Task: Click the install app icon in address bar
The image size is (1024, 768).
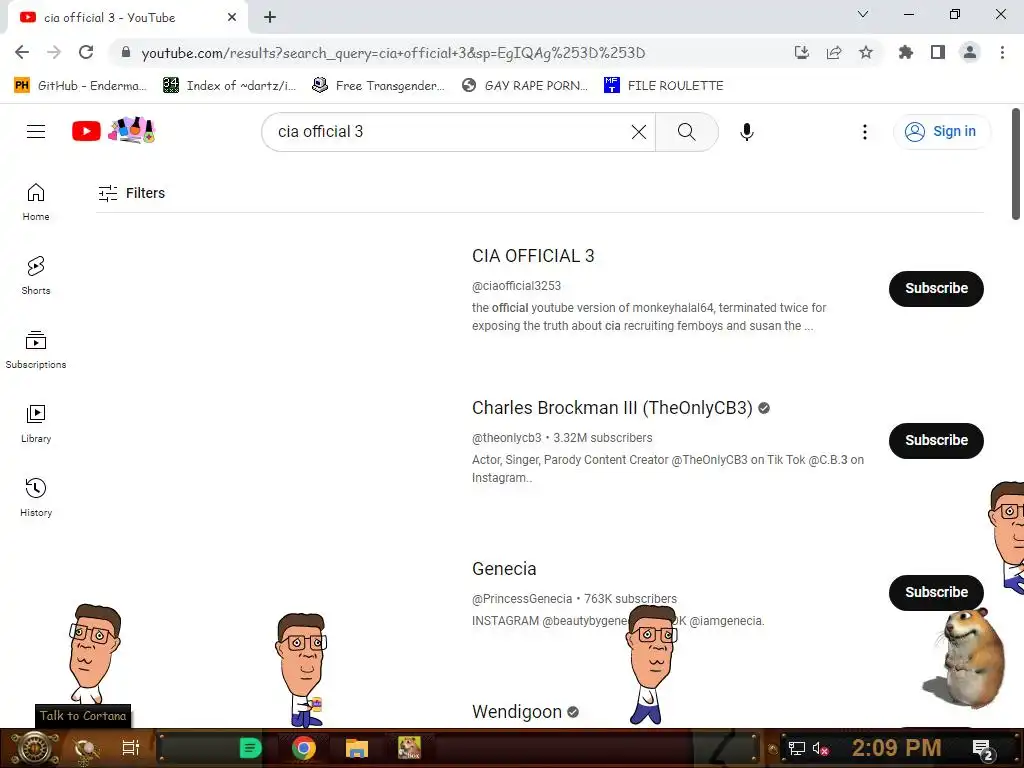Action: (x=802, y=52)
